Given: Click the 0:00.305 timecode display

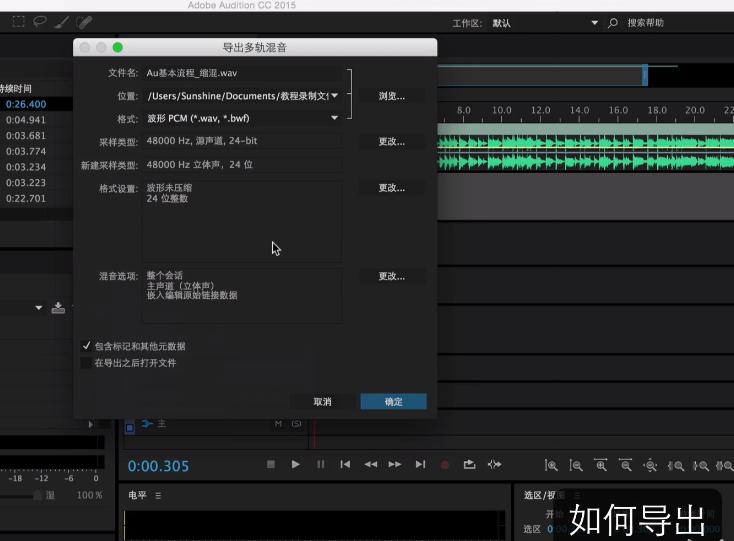Looking at the screenshot, I should click(x=158, y=466).
